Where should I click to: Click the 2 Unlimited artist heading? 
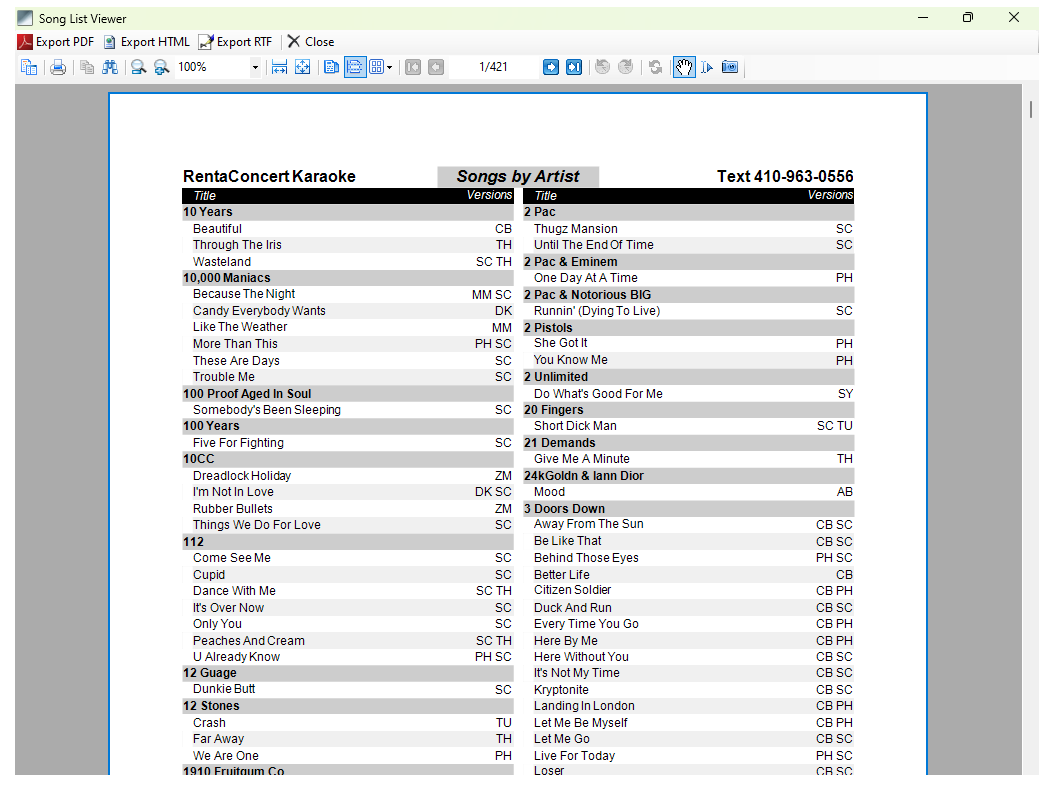pyautogui.click(x=688, y=377)
